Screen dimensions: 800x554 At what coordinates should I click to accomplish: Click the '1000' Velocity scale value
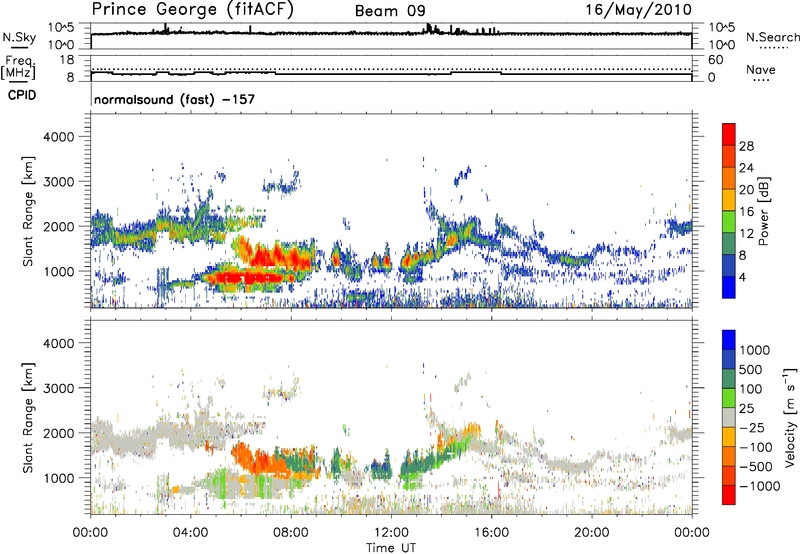[x=755, y=350]
